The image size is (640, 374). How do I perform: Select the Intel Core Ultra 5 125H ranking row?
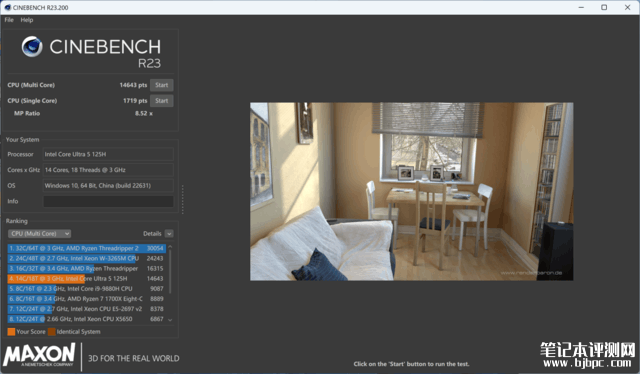pos(87,278)
